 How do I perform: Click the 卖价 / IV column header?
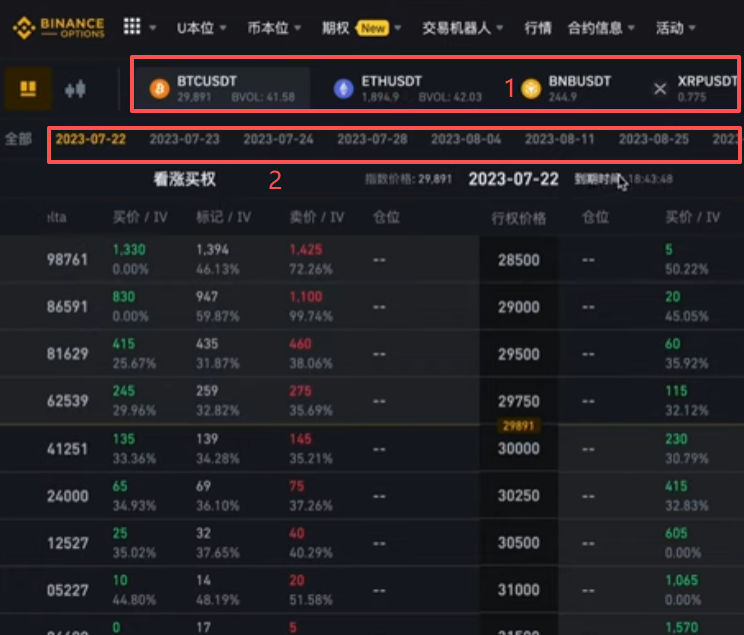click(317, 217)
